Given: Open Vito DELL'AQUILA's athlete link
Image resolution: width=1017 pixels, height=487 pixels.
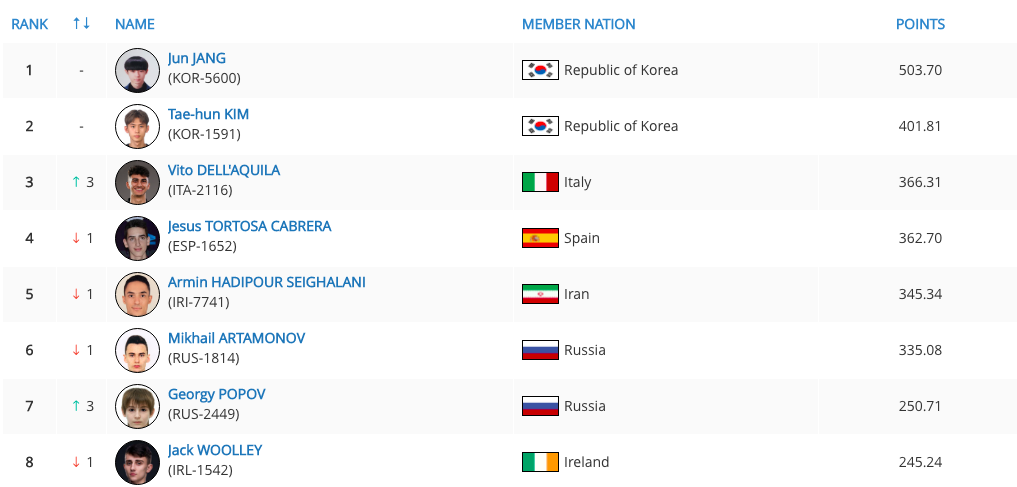Looking at the screenshot, I should tap(224, 171).
